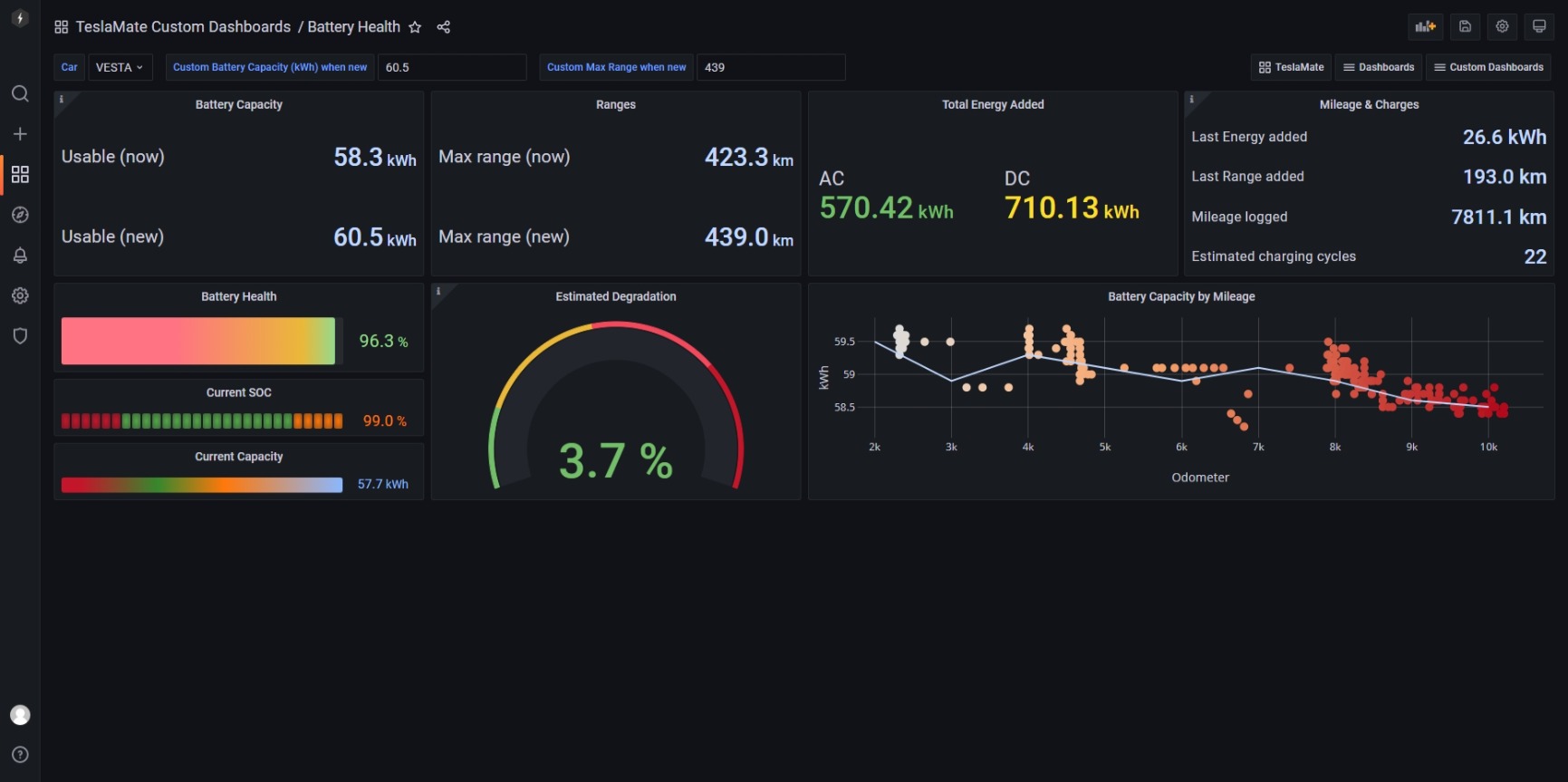The image size is (1568, 782).
Task: Open the search dashboards icon
Action: (x=20, y=94)
